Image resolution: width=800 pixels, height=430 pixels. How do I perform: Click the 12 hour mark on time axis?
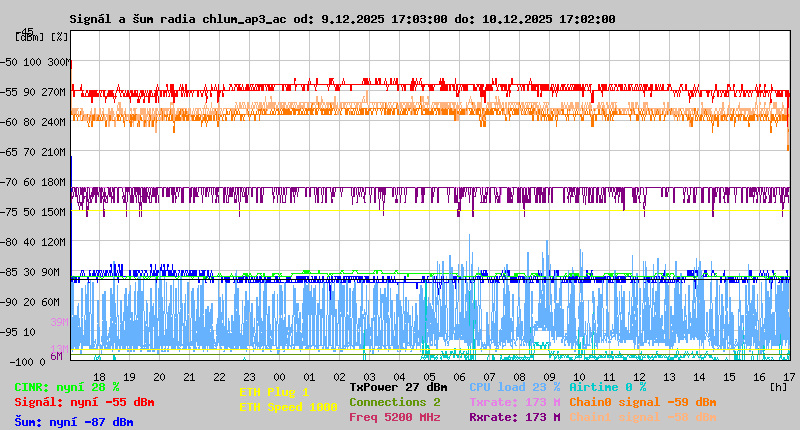pos(639,376)
